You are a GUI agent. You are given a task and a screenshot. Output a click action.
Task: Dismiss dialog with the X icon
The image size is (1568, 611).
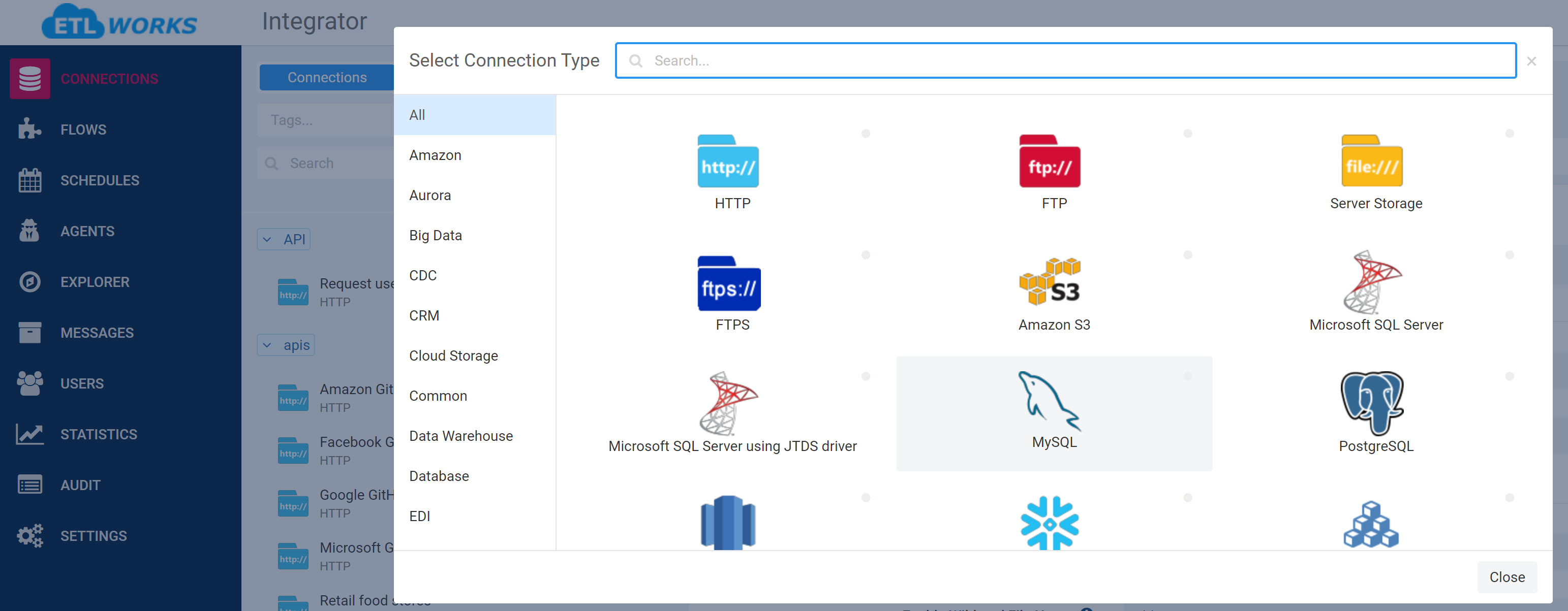1531,61
